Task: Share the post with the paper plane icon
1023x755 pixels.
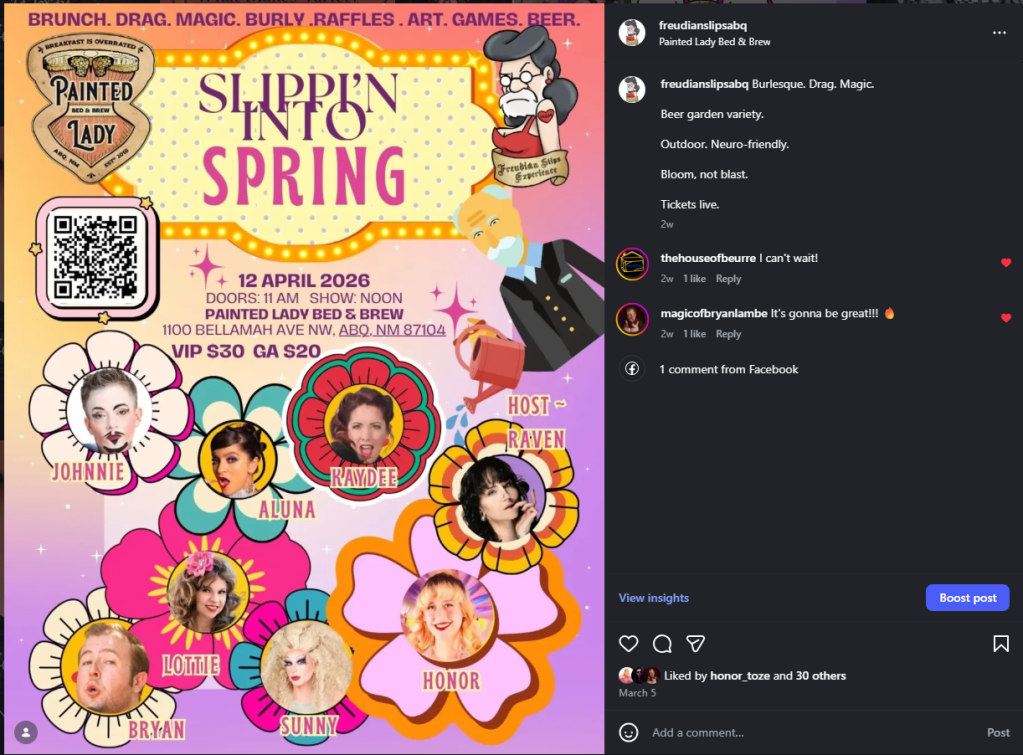Action: pos(695,644)
